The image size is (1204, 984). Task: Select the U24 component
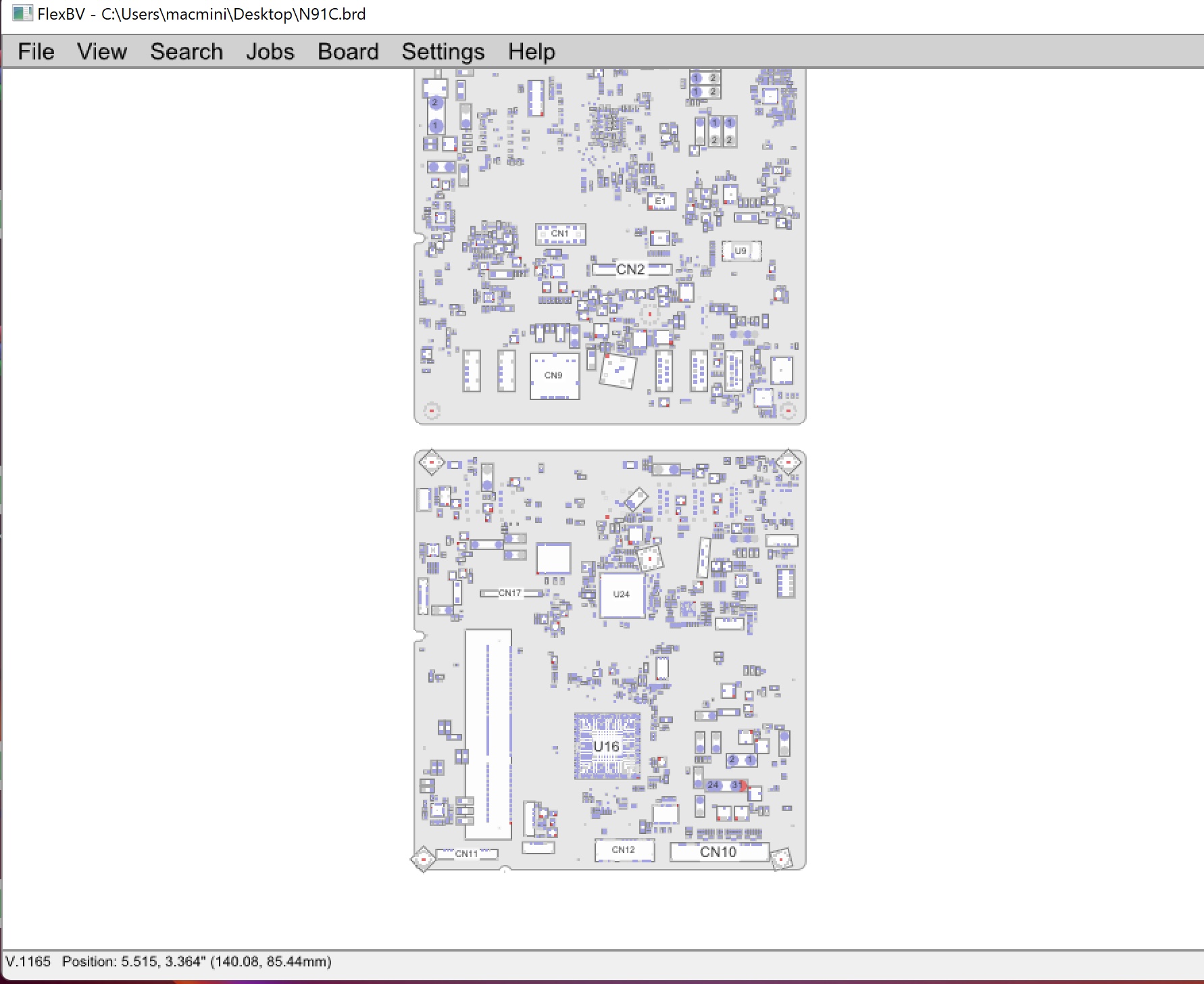click(x=622, y=595)
